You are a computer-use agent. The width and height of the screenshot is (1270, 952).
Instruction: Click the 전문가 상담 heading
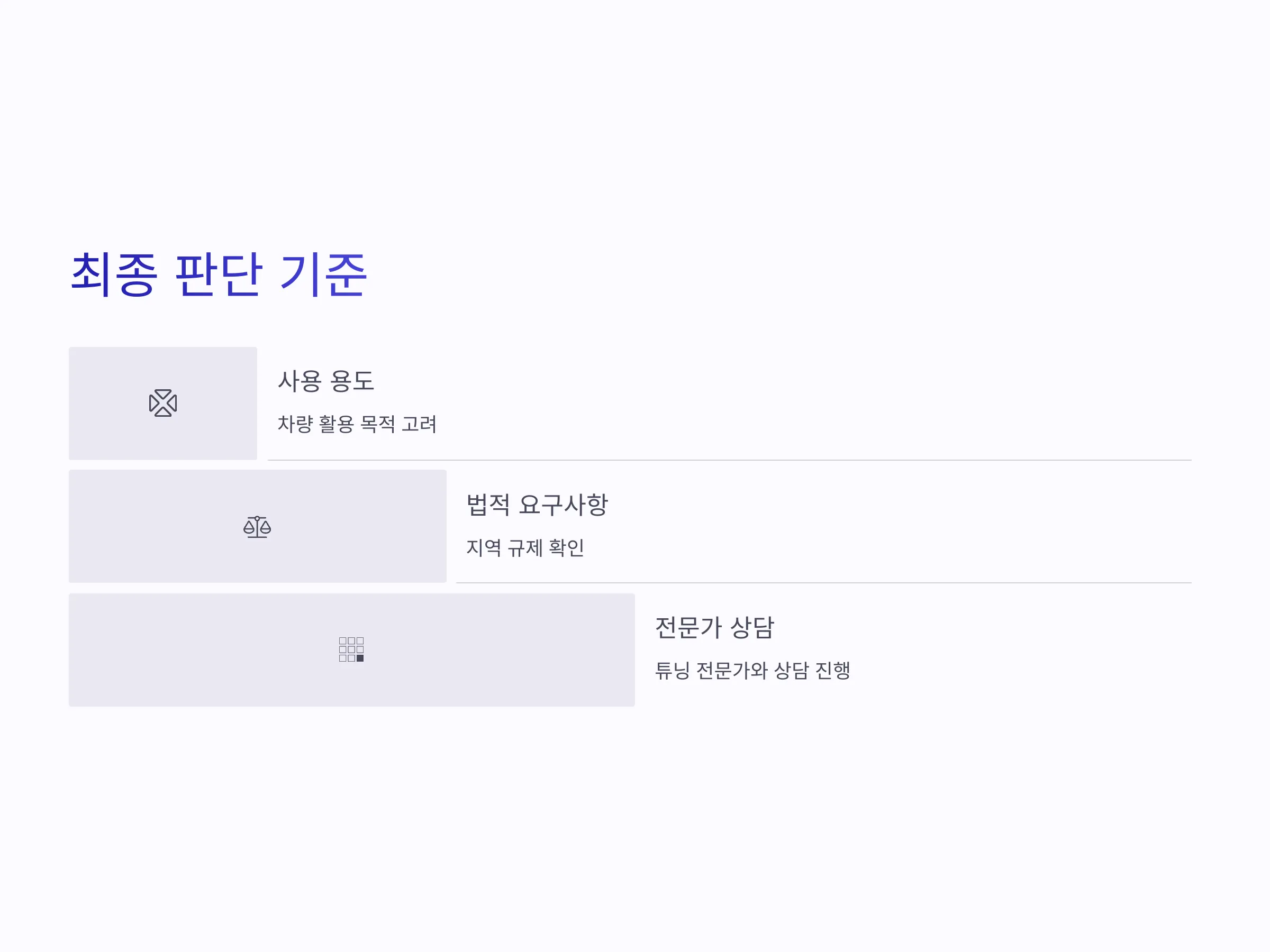[x=714, y=627]
